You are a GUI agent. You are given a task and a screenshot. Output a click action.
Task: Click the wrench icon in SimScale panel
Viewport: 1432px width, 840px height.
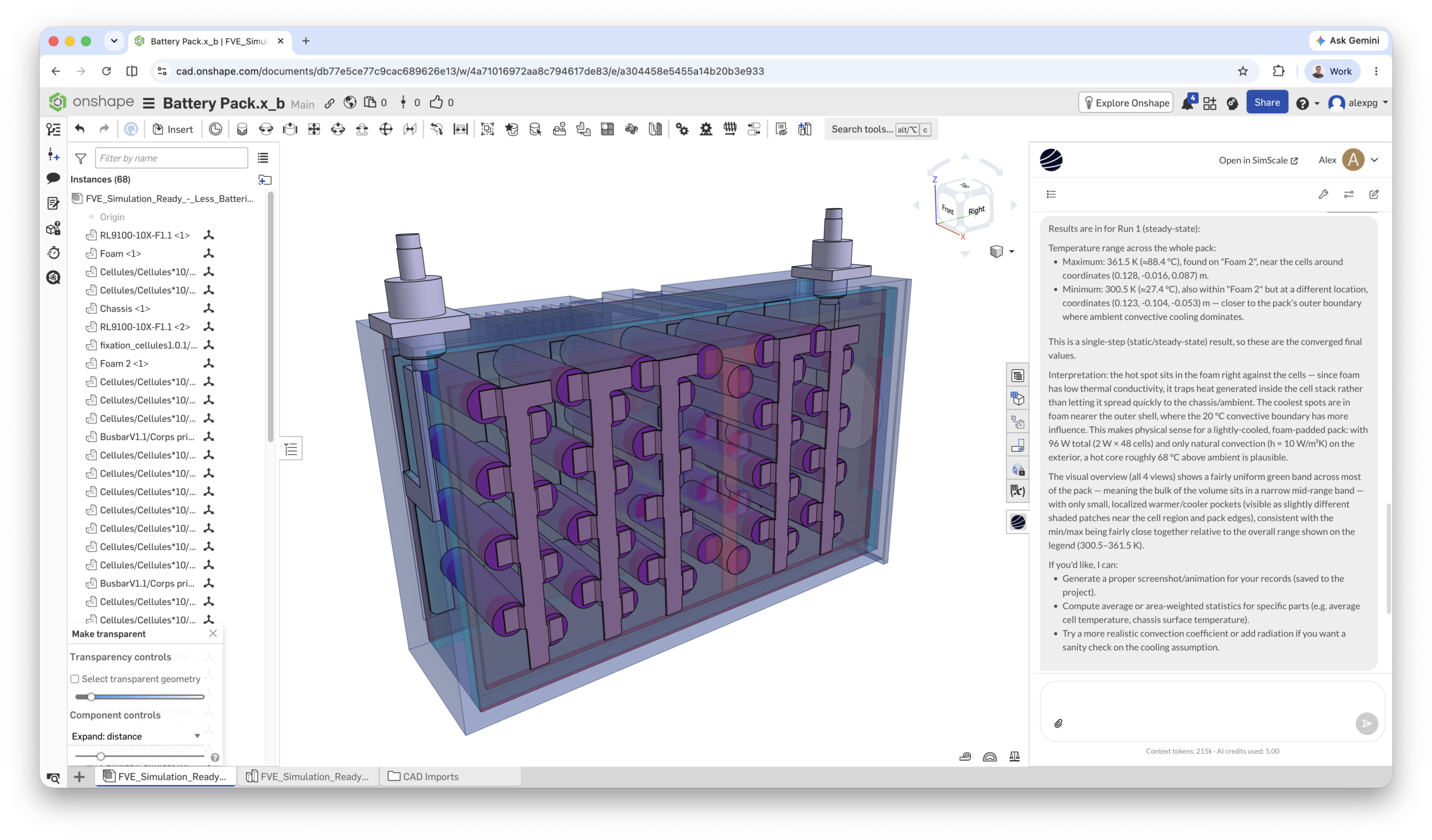(1323, 194)
